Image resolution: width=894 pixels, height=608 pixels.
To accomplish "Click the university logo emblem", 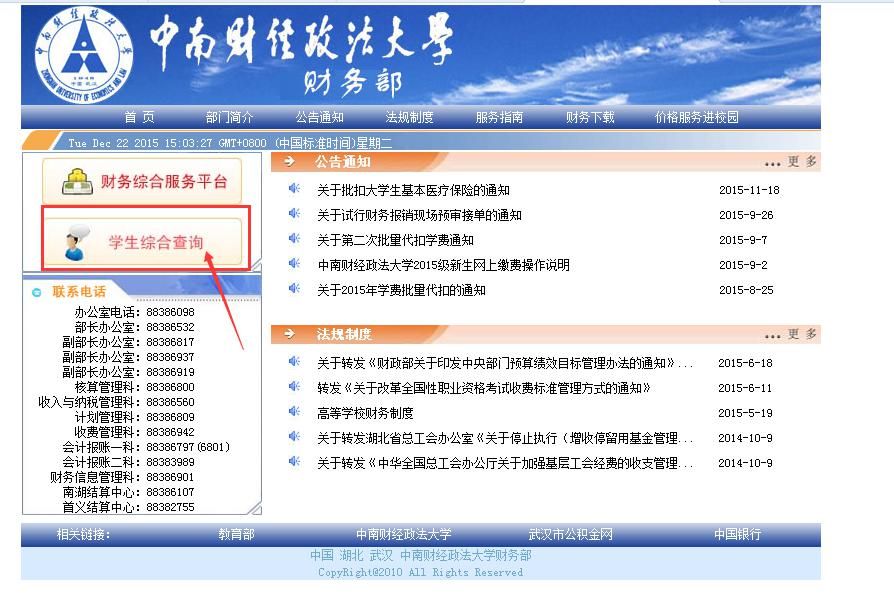I will [83, 53].
